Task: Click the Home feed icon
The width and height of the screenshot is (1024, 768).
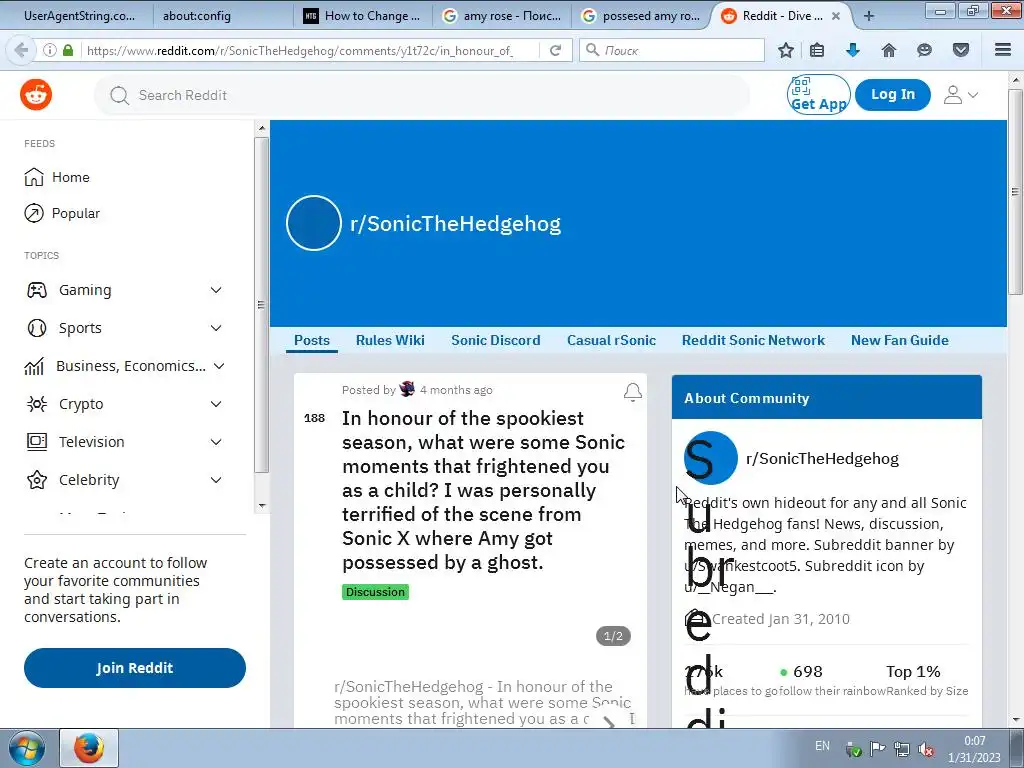Action: click(x=34, y=177)
